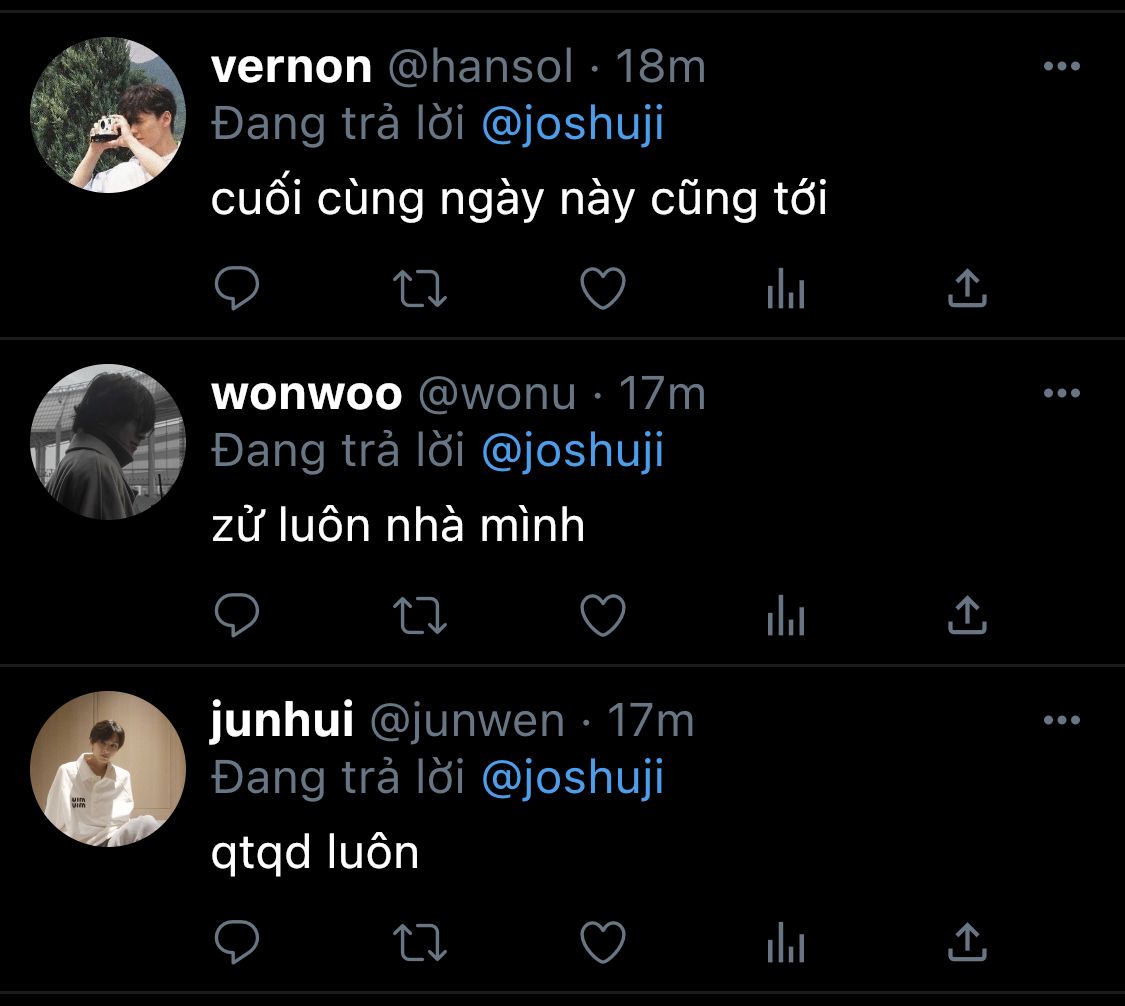View analytics for junhui's tweet
Image resolution: width=1125 pixels, height=1006 pixels.
pyautogui.click(x=786, y=942)
